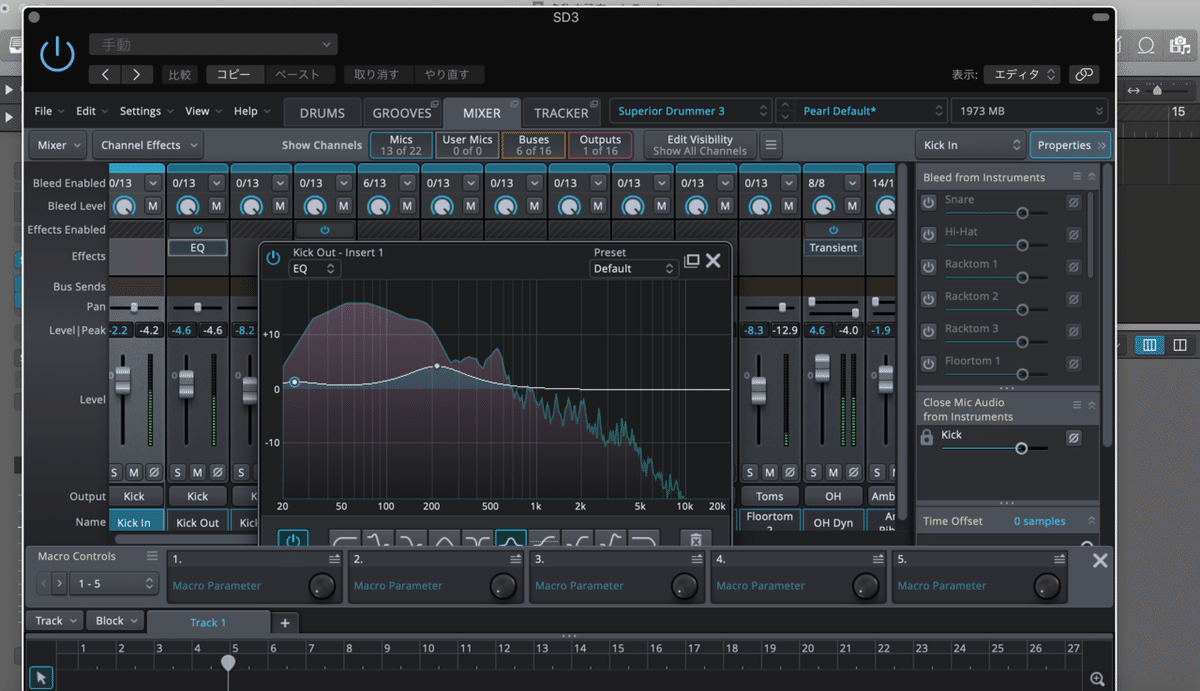Invert phase on the Toms channel
This screenshot has height=691, width=1200.
790,472
